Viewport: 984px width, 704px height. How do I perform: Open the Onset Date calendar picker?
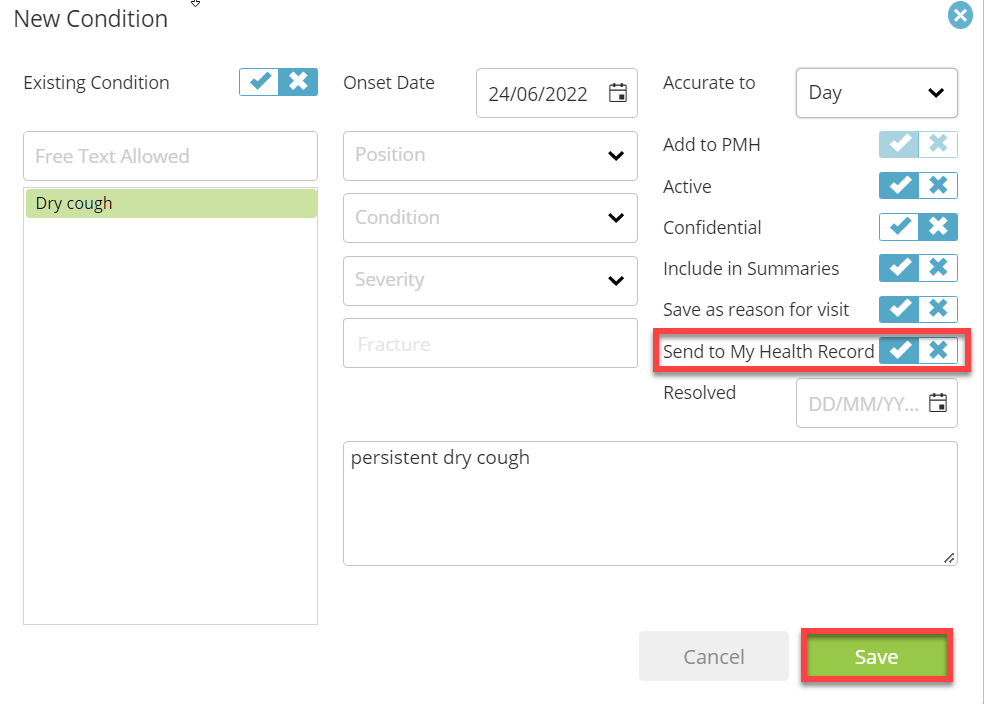point(618,93)
